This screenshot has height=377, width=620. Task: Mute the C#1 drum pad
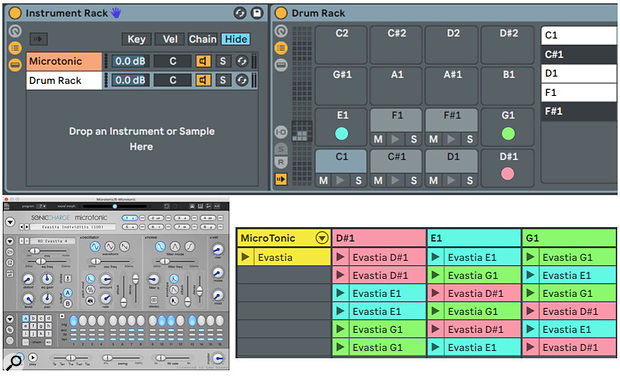point(378,180)
